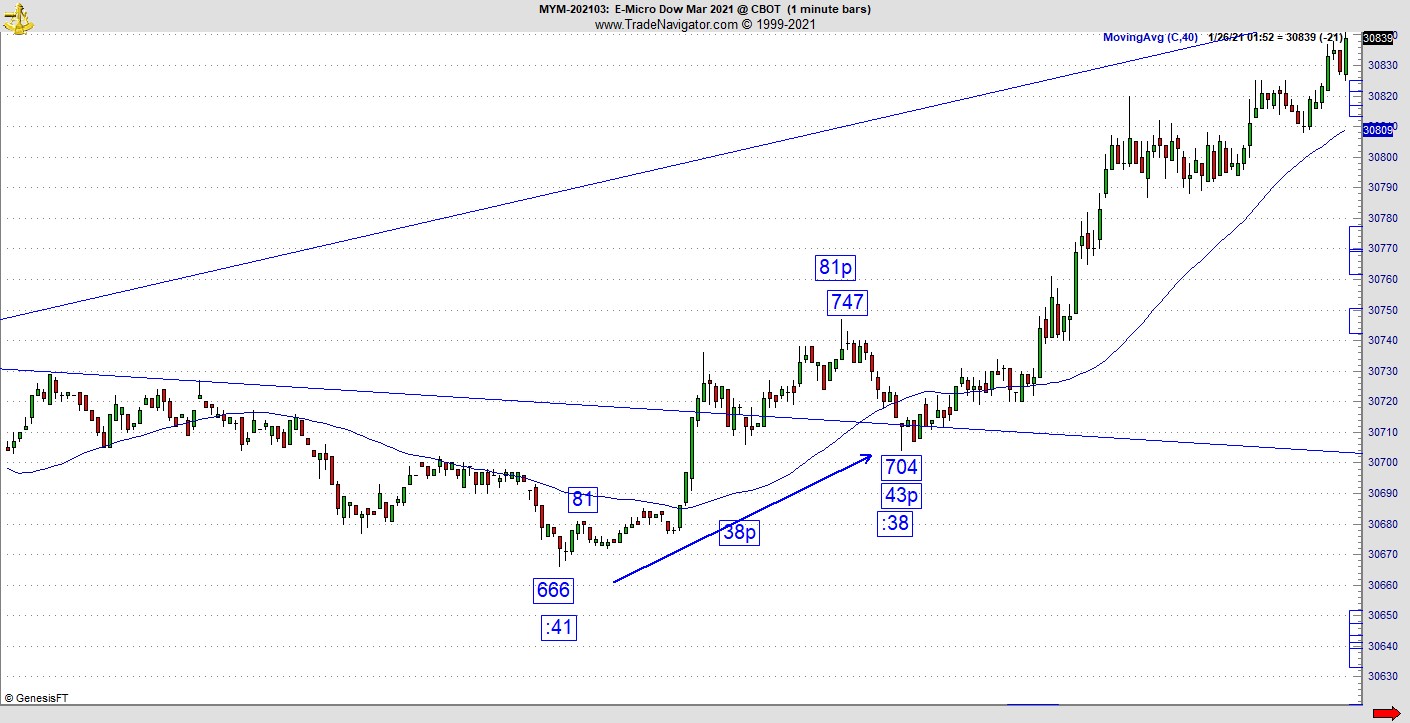This screenshot has height=723, width=1410.
Task: Click the 81 annotation box
Action: point(583,499)
